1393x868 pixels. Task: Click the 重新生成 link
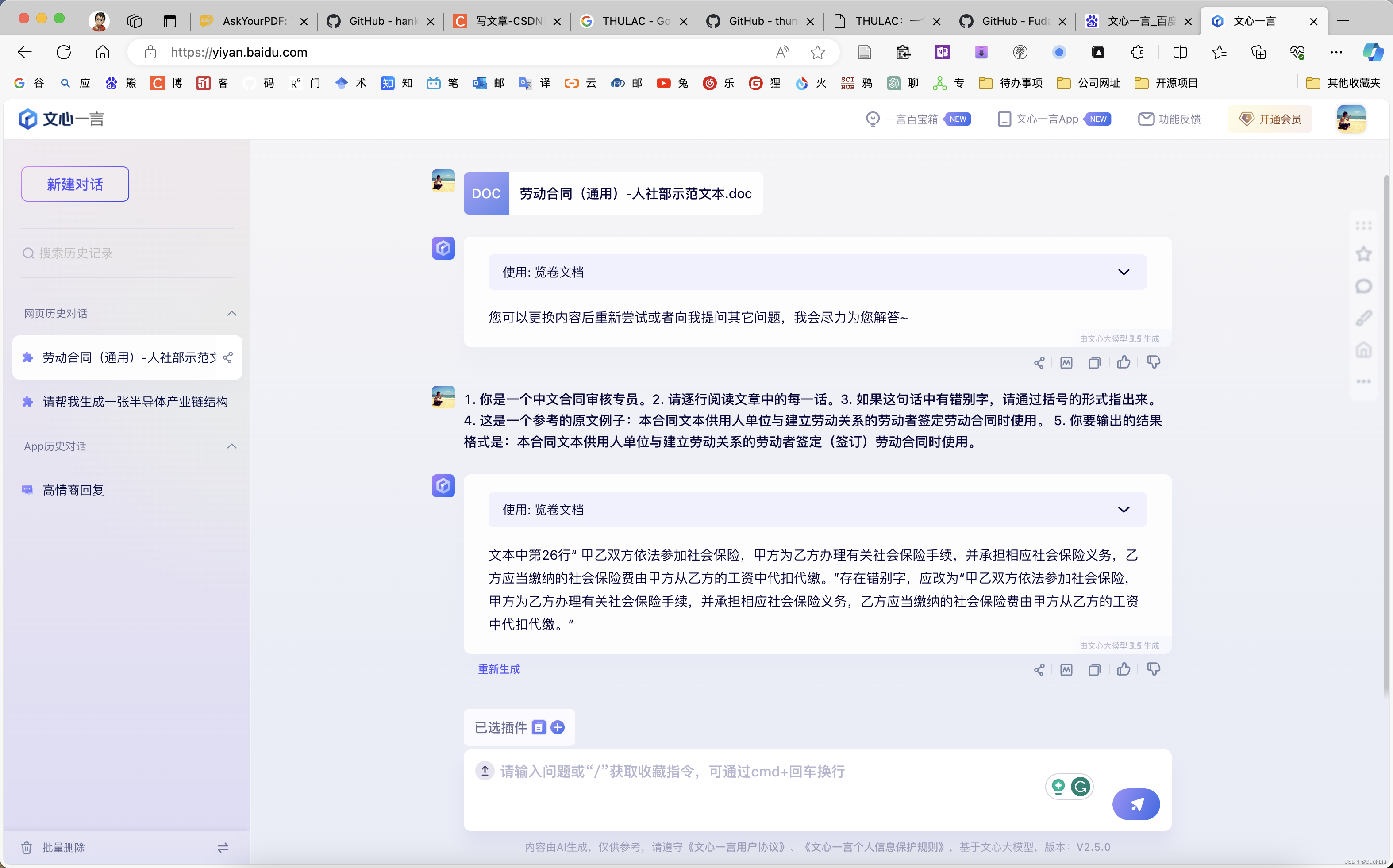coord(499,669)
